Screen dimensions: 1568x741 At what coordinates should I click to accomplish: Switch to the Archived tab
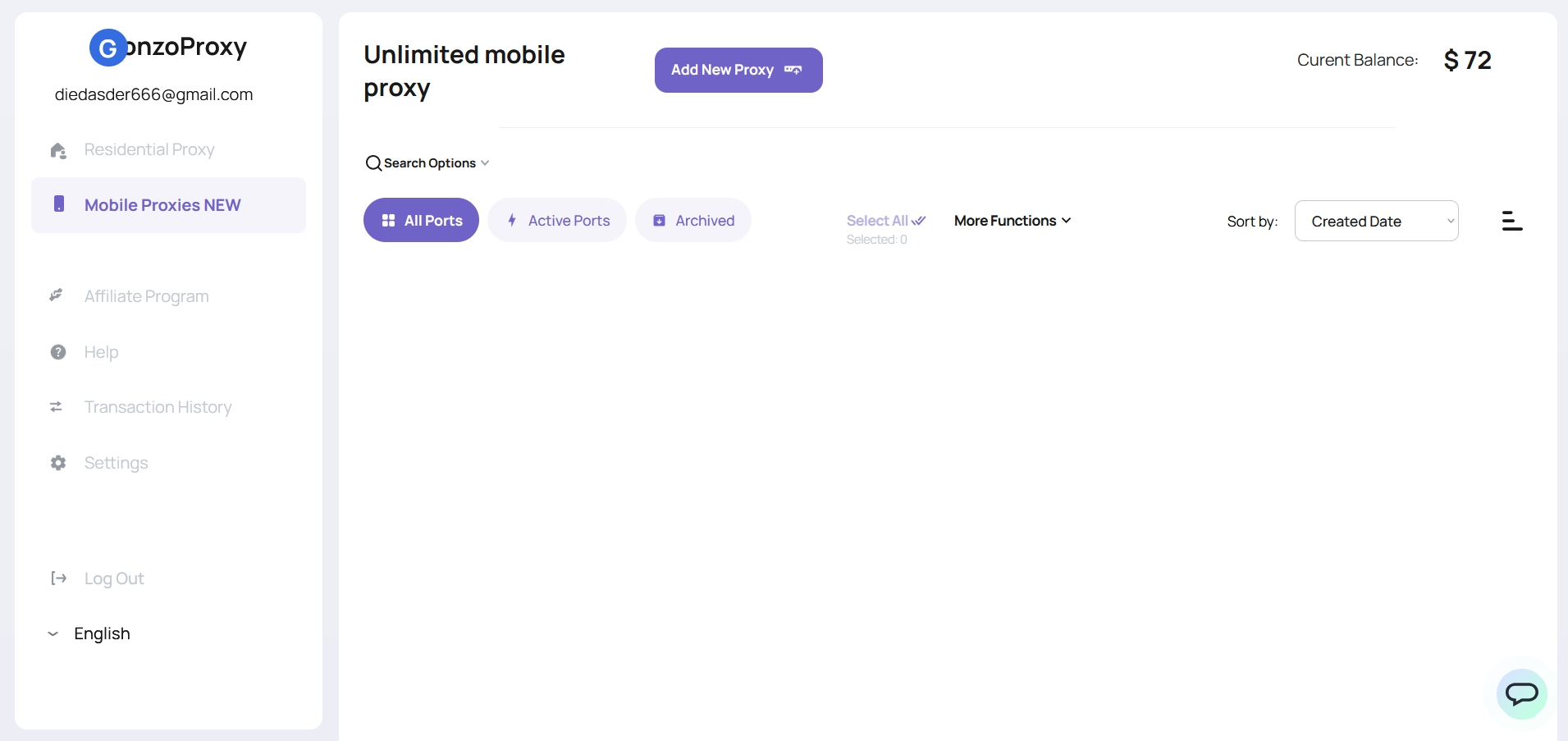693,221
